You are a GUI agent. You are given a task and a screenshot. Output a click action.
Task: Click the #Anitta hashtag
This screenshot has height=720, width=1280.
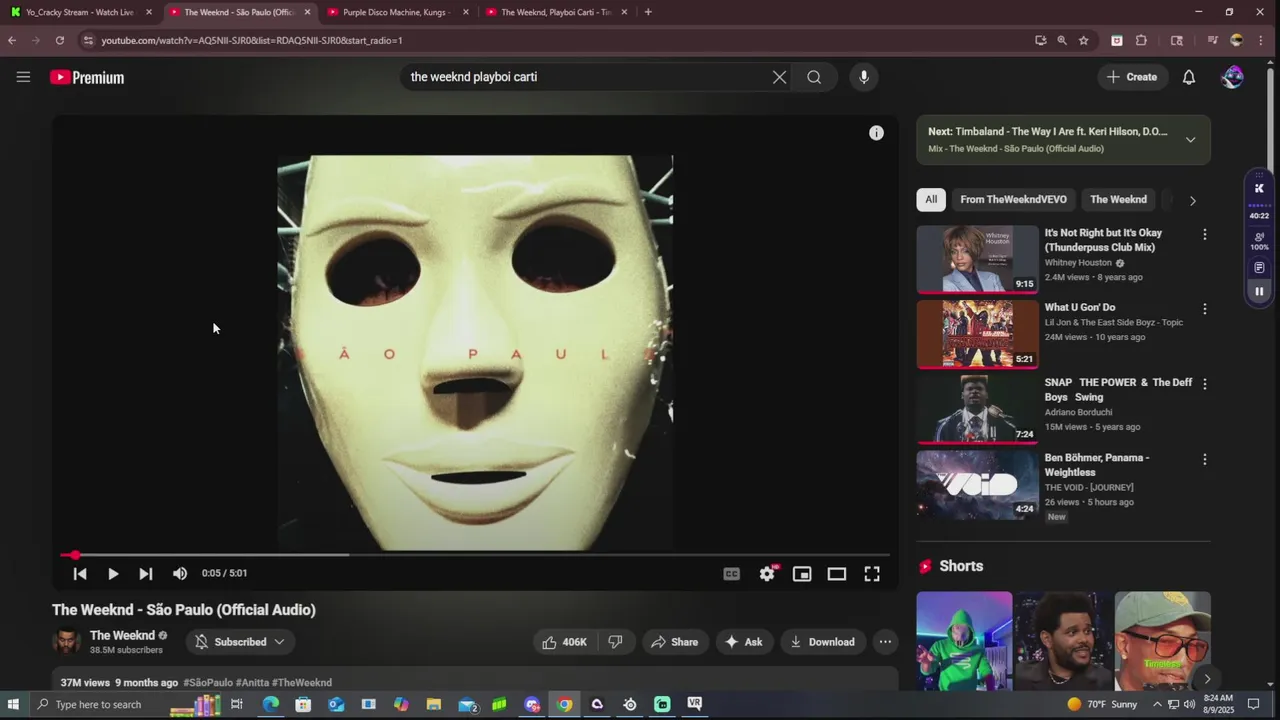(252, 682)
